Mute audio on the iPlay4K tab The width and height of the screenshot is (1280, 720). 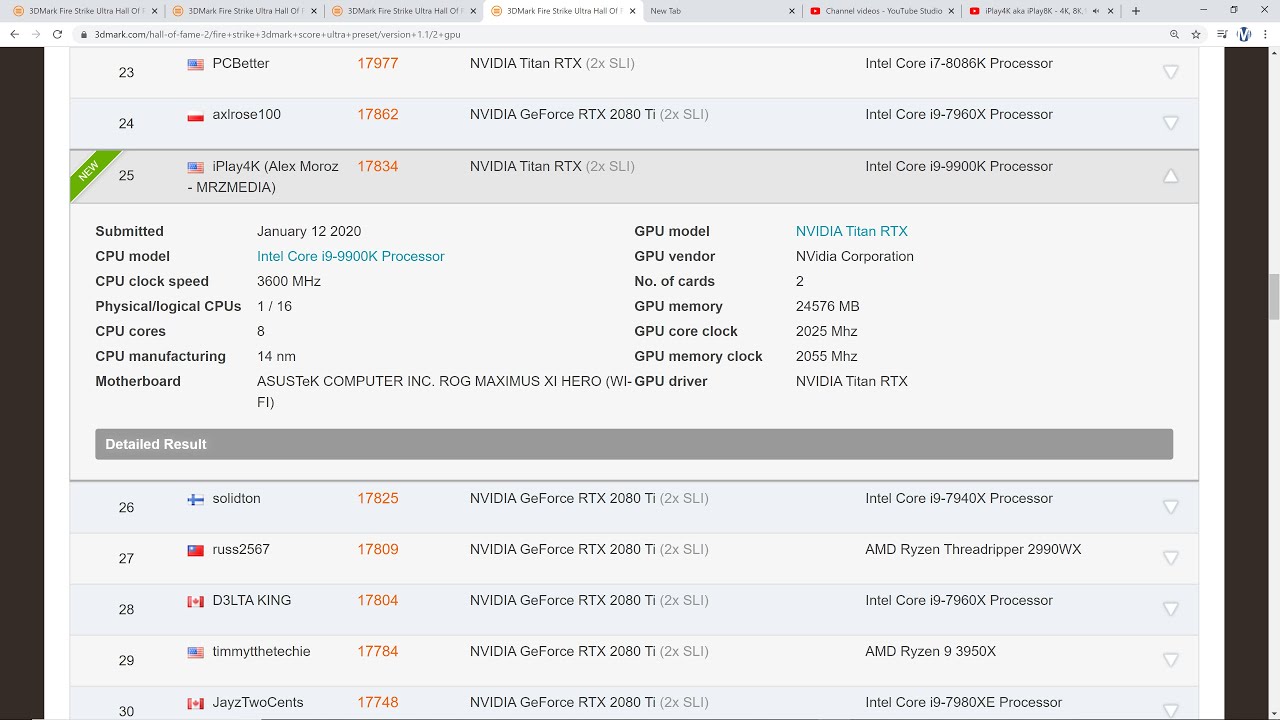pos(1096,11)
